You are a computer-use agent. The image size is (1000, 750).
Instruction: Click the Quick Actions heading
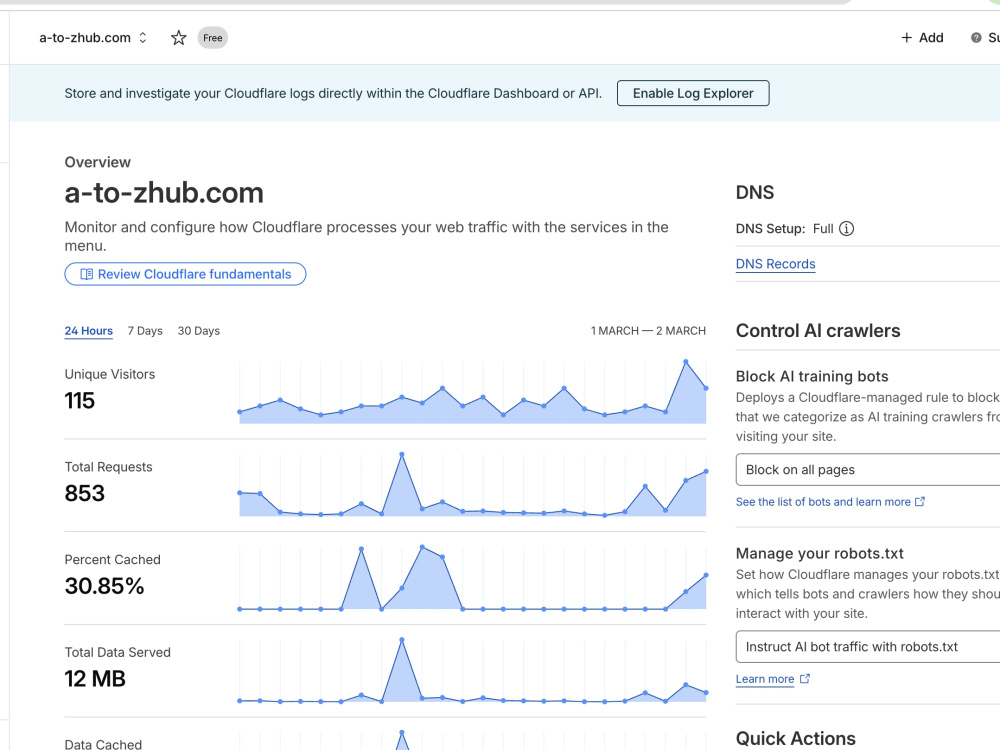tap(795, 739)
